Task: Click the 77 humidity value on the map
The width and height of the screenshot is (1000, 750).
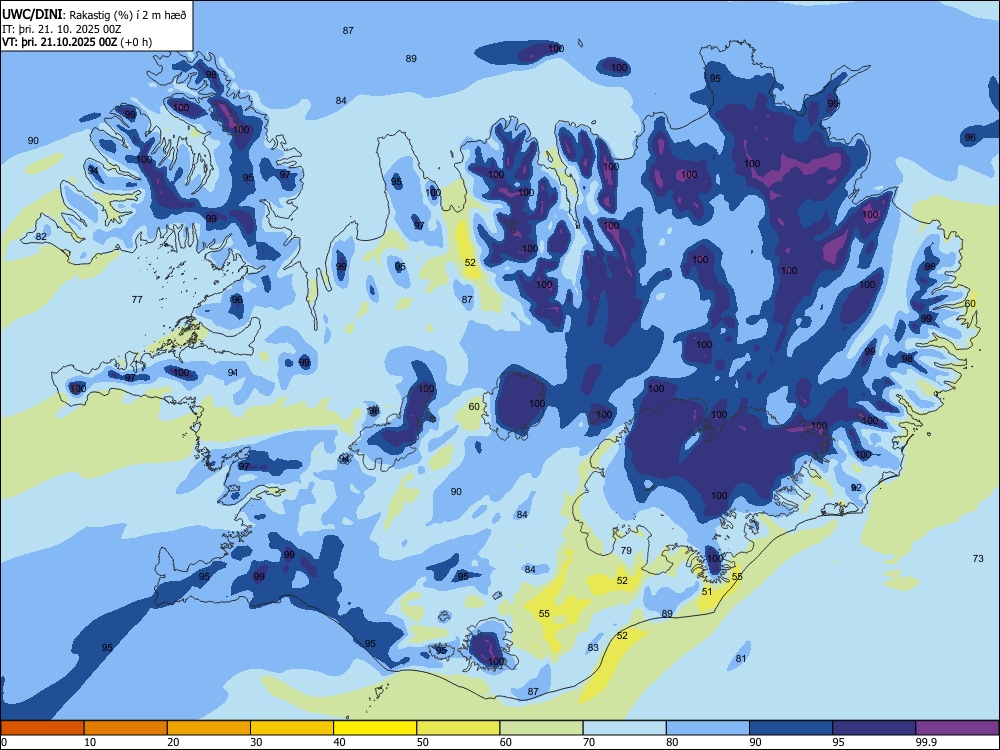Action: pyautogui.click(x=137, y=299)
